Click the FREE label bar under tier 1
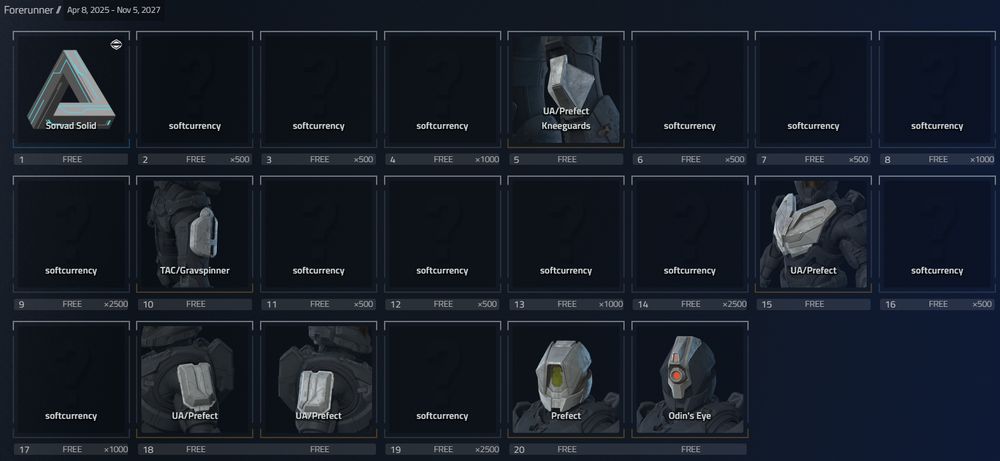This screenshot has height=461, width=1000. 71,159
